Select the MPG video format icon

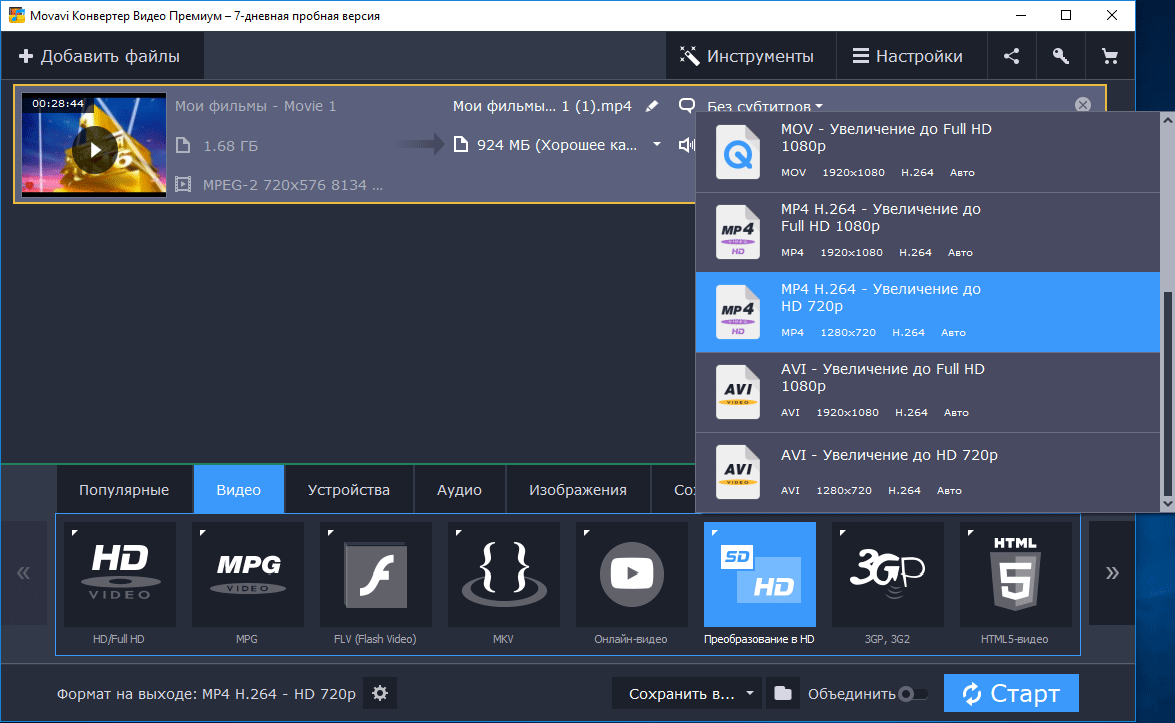[x=248, y=575]
